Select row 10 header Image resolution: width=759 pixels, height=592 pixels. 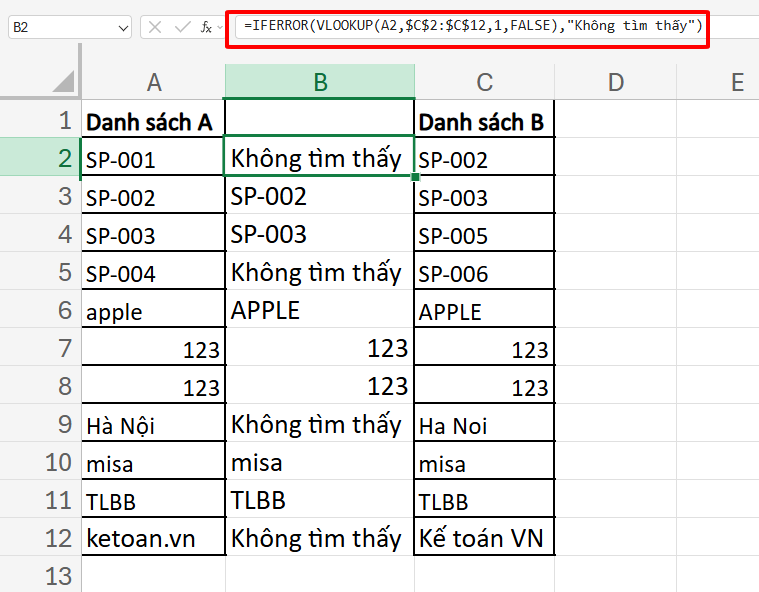[41, 461]
